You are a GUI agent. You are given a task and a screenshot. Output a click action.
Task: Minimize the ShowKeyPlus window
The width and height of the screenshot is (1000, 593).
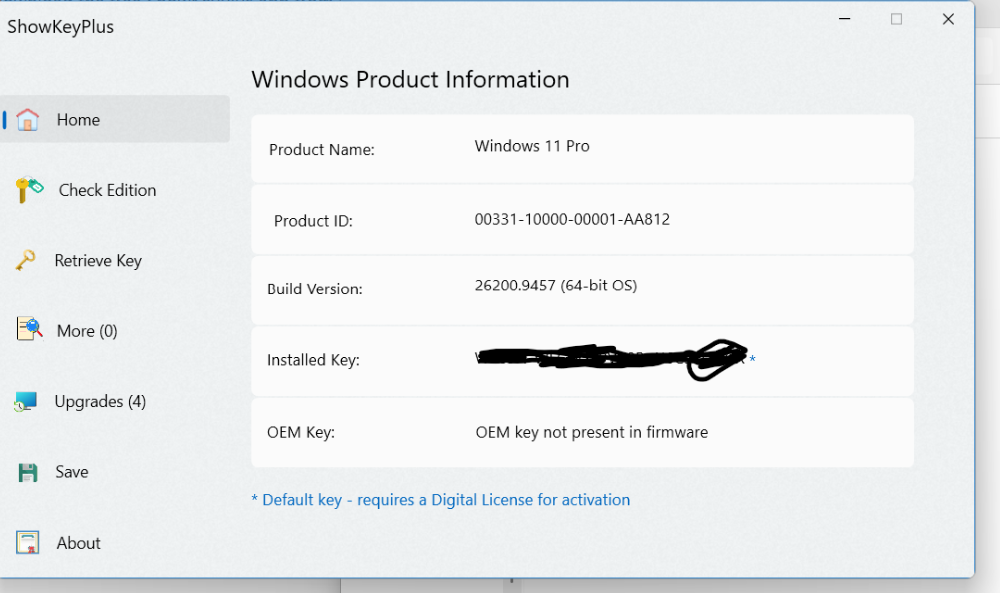[844, 19]
